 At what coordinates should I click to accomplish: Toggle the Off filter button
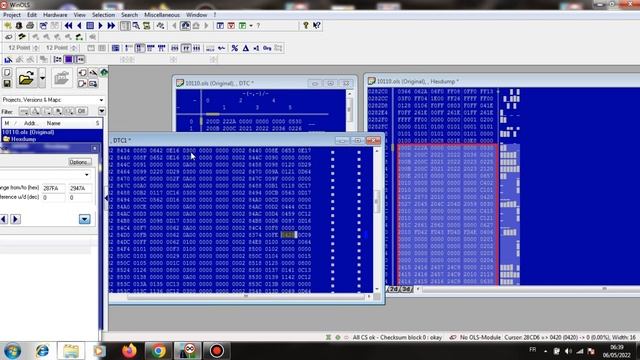click(82, 111)
